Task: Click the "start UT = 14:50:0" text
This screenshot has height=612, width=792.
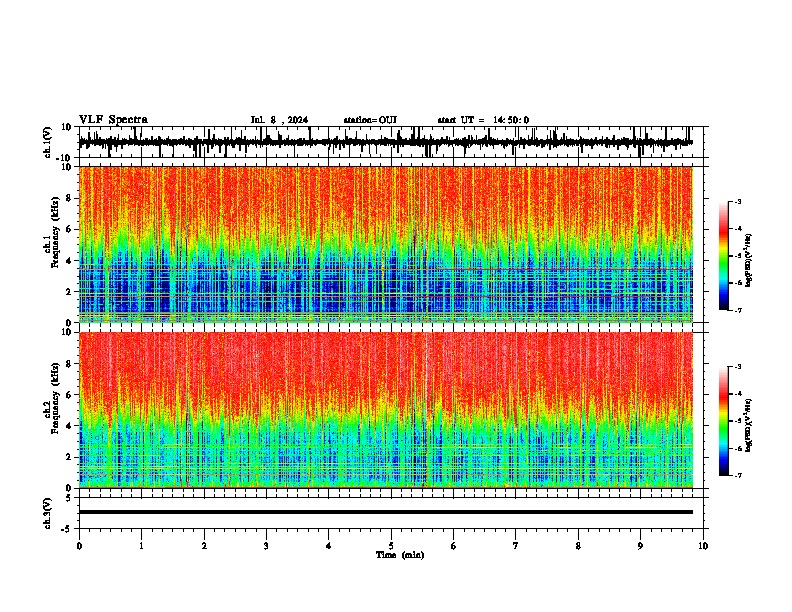Action: pyautogui.click(x=483, y=120)
